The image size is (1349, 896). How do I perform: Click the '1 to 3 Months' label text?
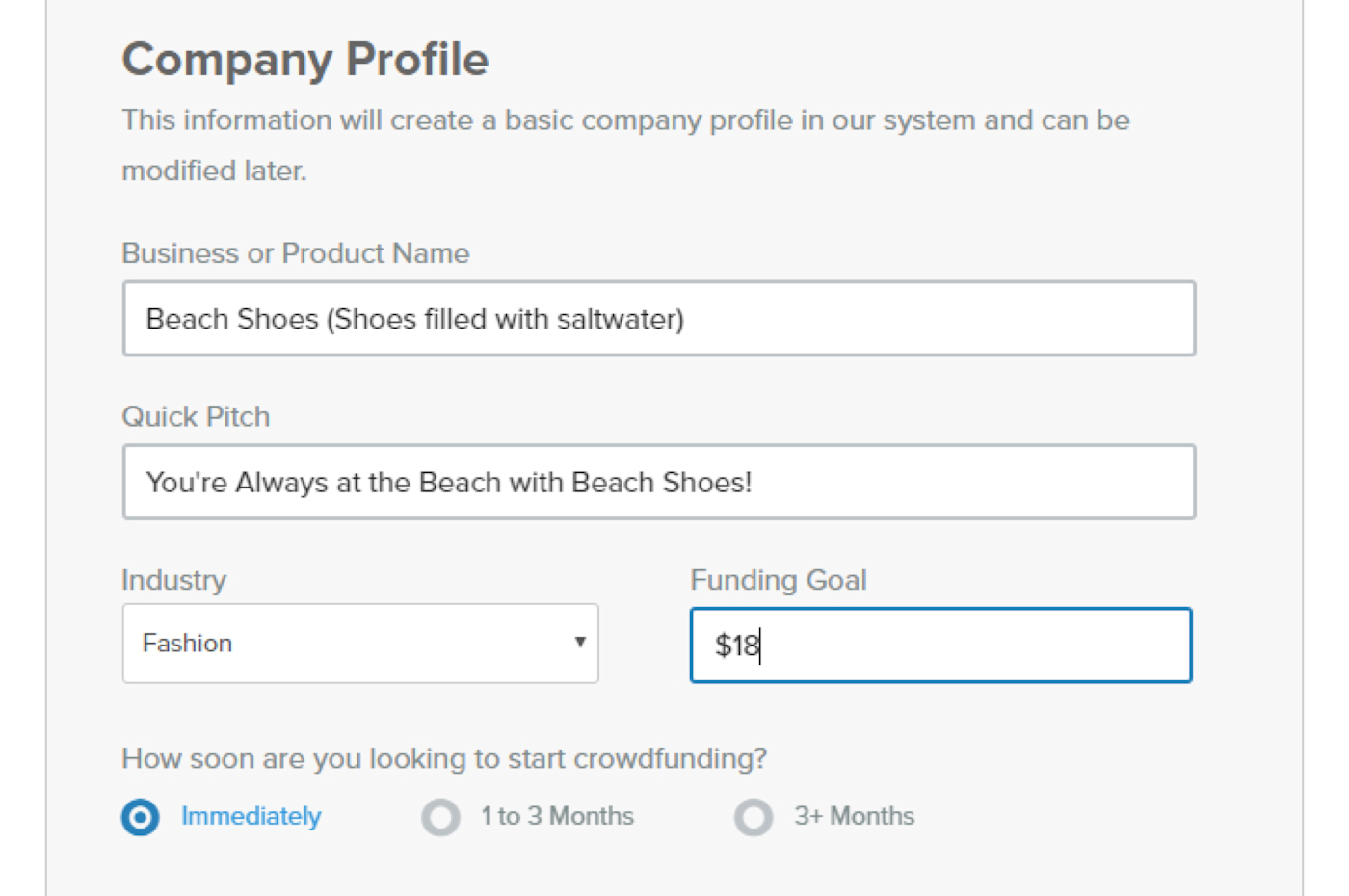coord(557,816)
